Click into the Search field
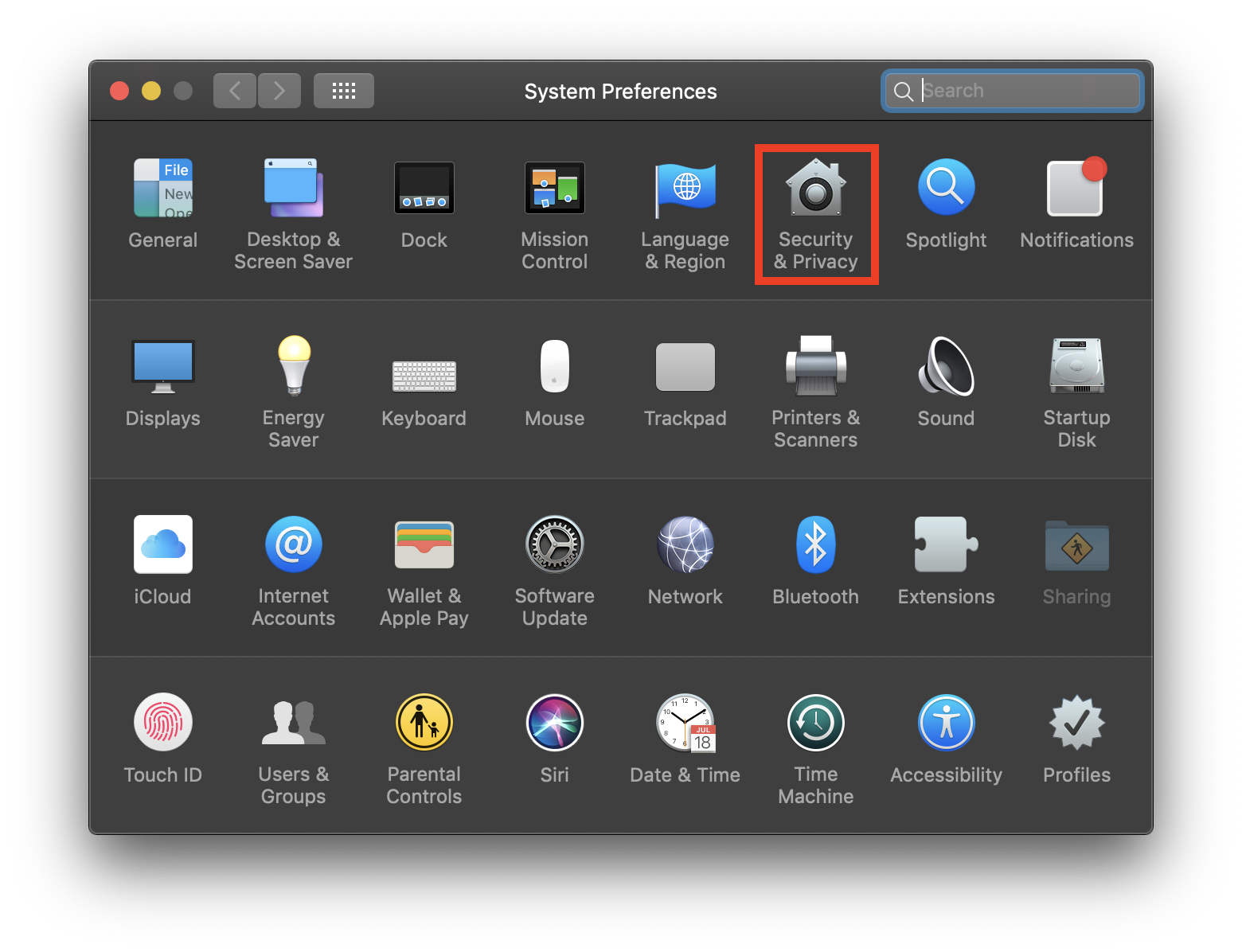 click(1013, 91)
